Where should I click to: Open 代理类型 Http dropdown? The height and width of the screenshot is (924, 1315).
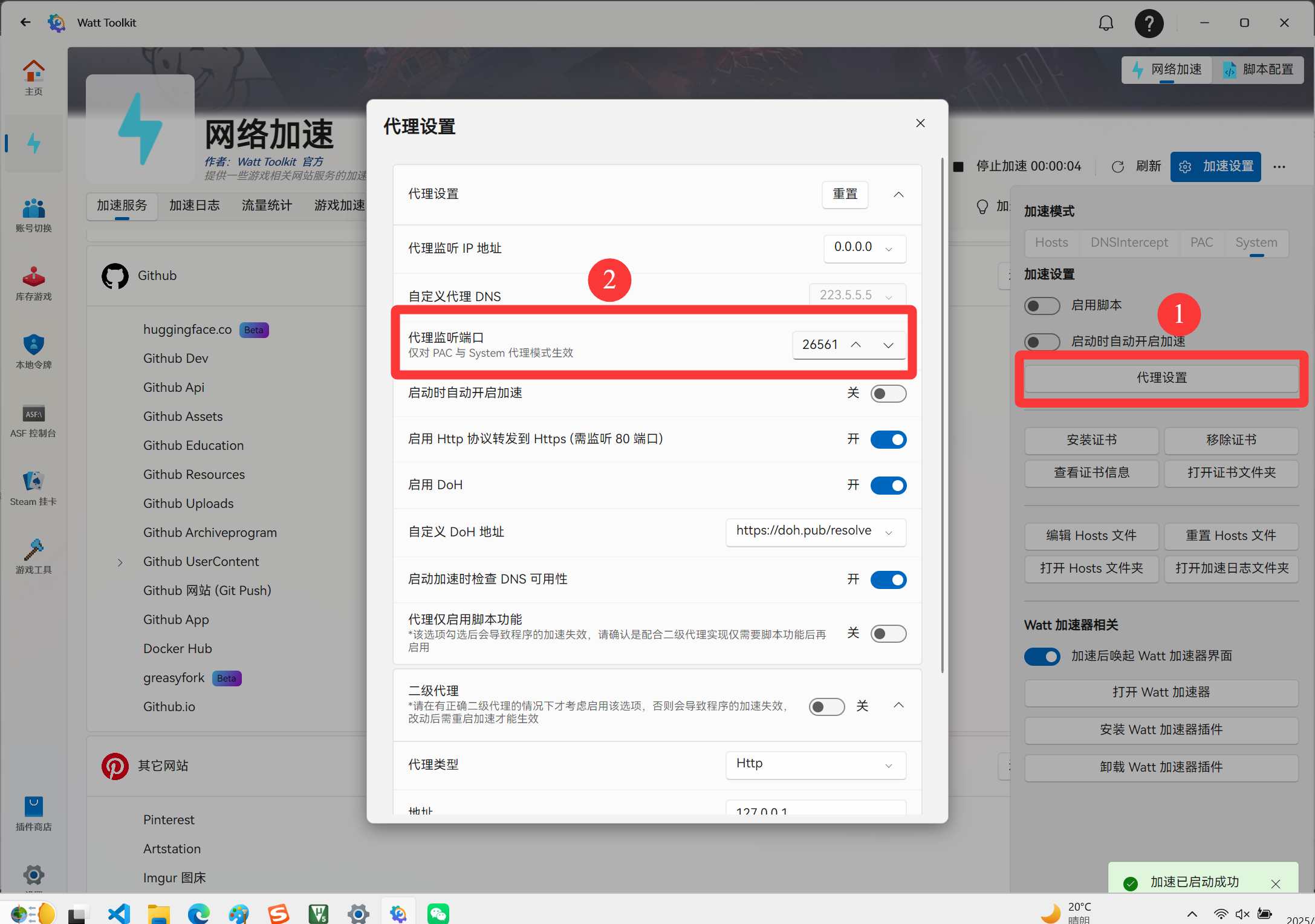coord(816,764)
